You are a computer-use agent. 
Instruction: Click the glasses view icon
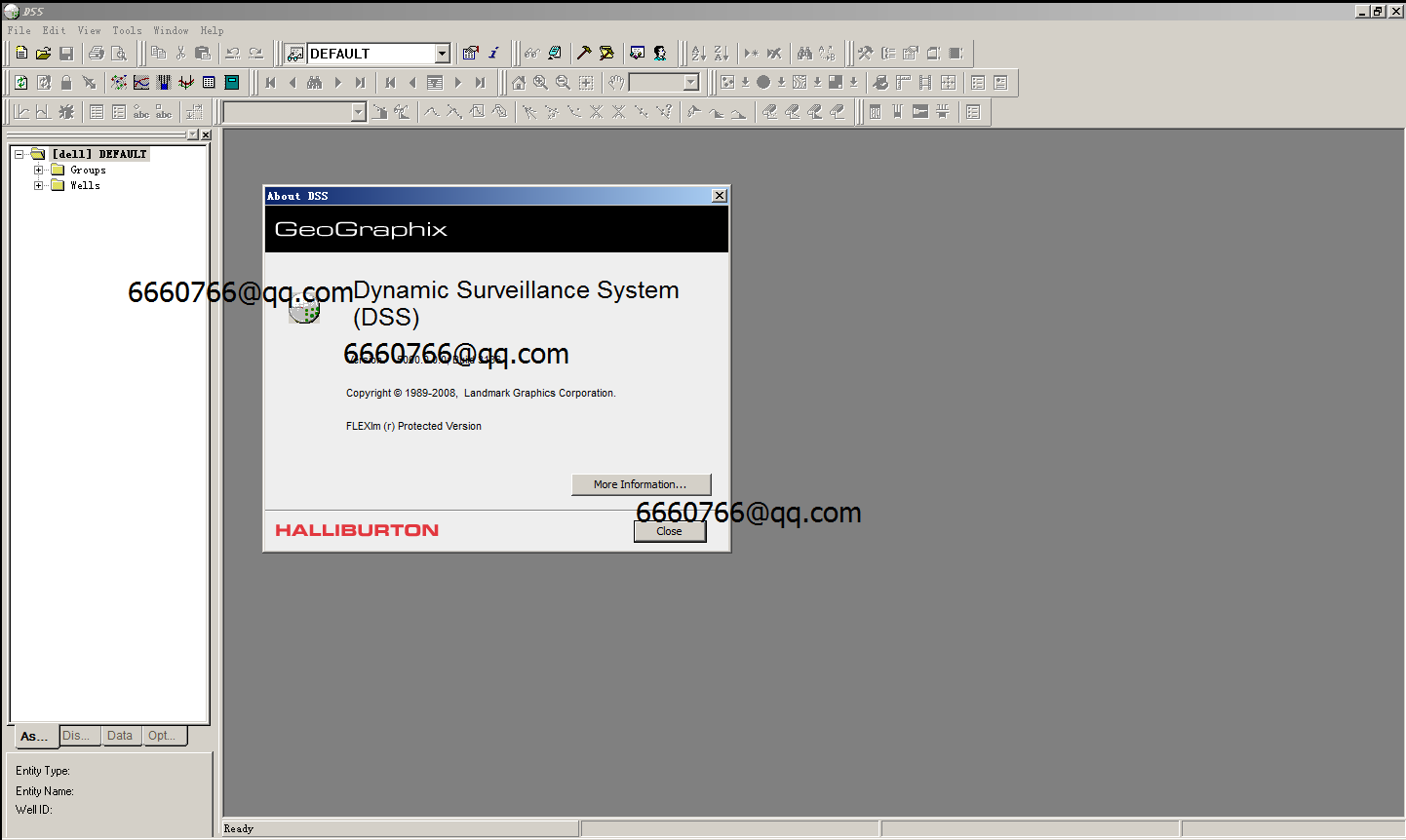531,54
